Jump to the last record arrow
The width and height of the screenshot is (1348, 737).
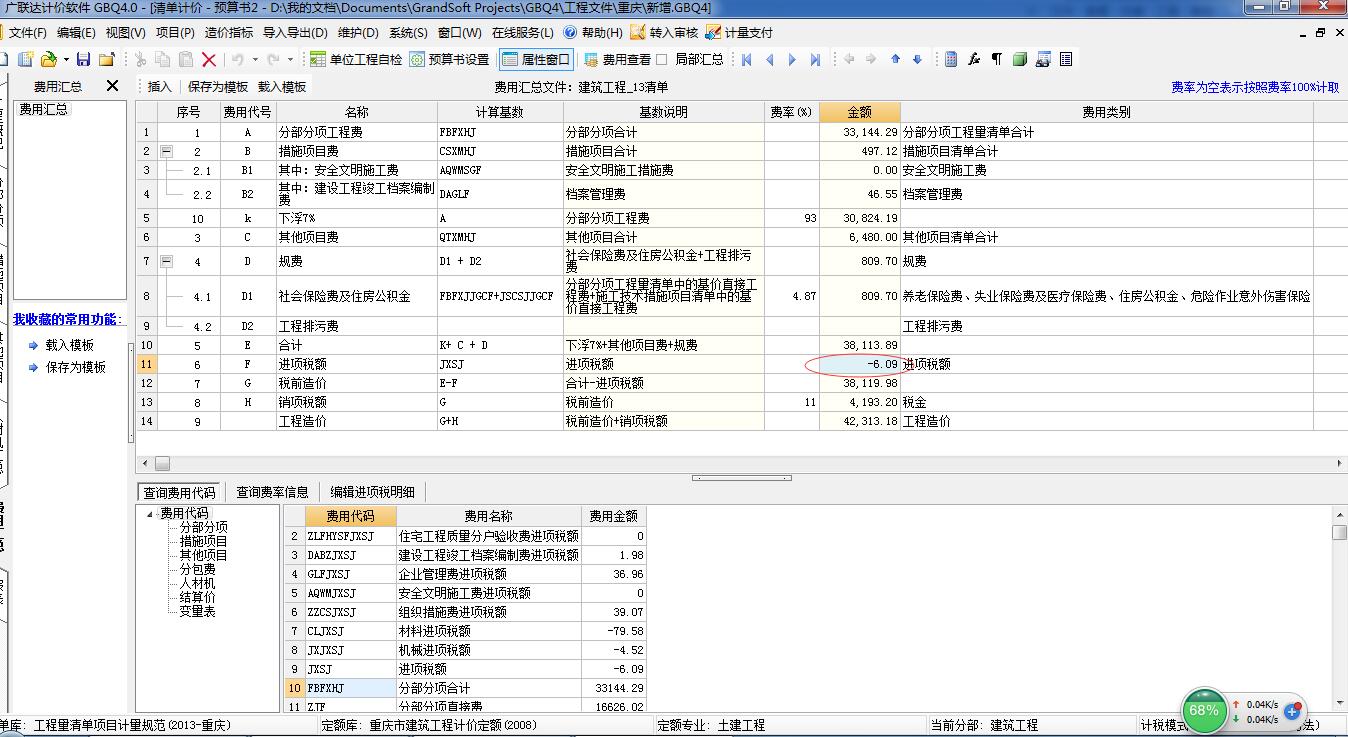[x=815, y=60]
